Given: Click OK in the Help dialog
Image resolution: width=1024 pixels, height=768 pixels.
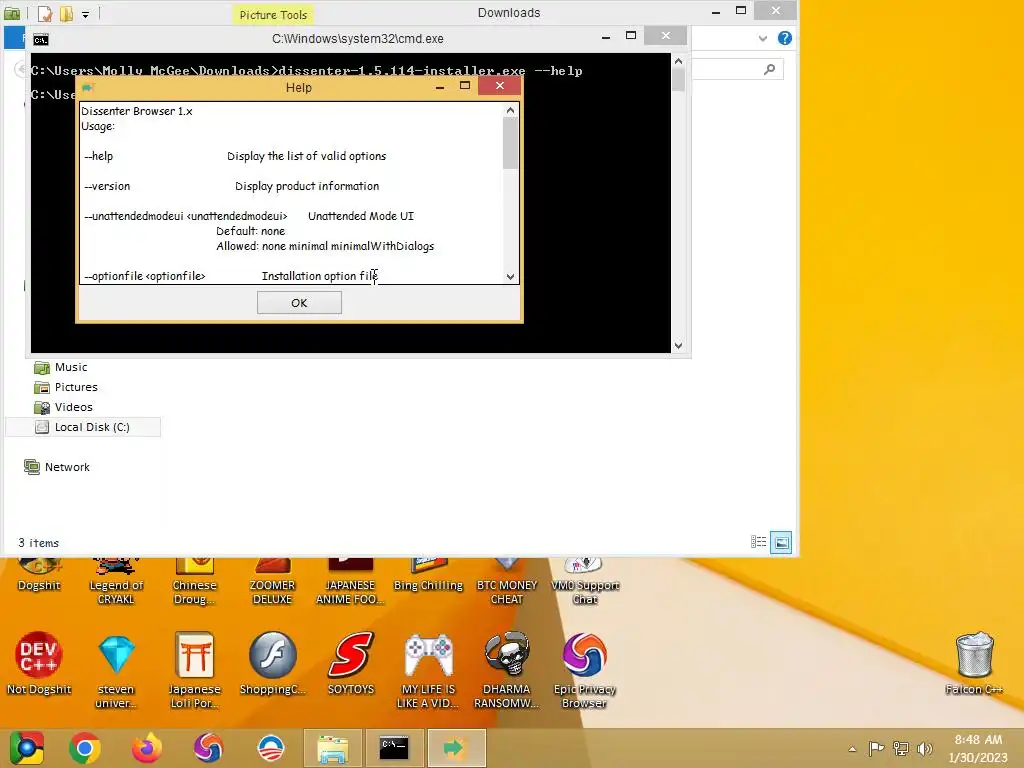Looking at the screenshot, I should 299,302.
